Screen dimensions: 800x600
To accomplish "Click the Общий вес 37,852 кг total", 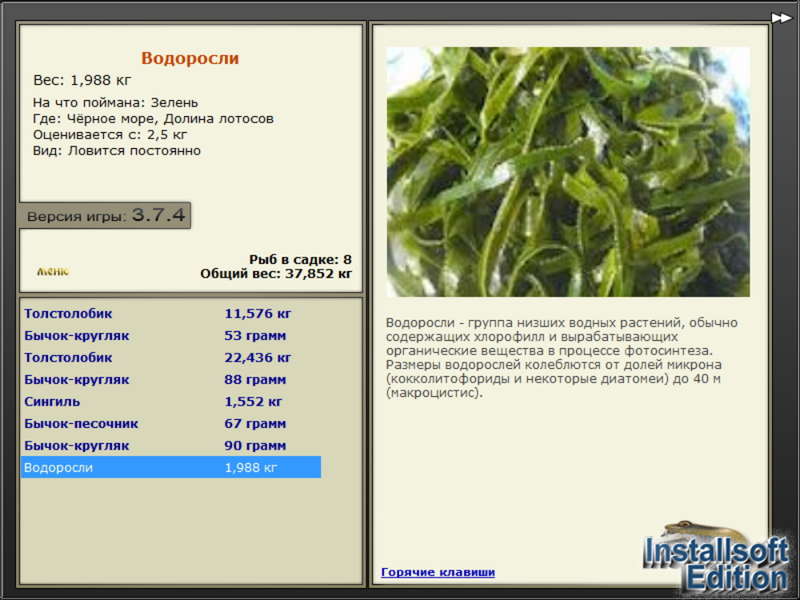I will [276, 273].
